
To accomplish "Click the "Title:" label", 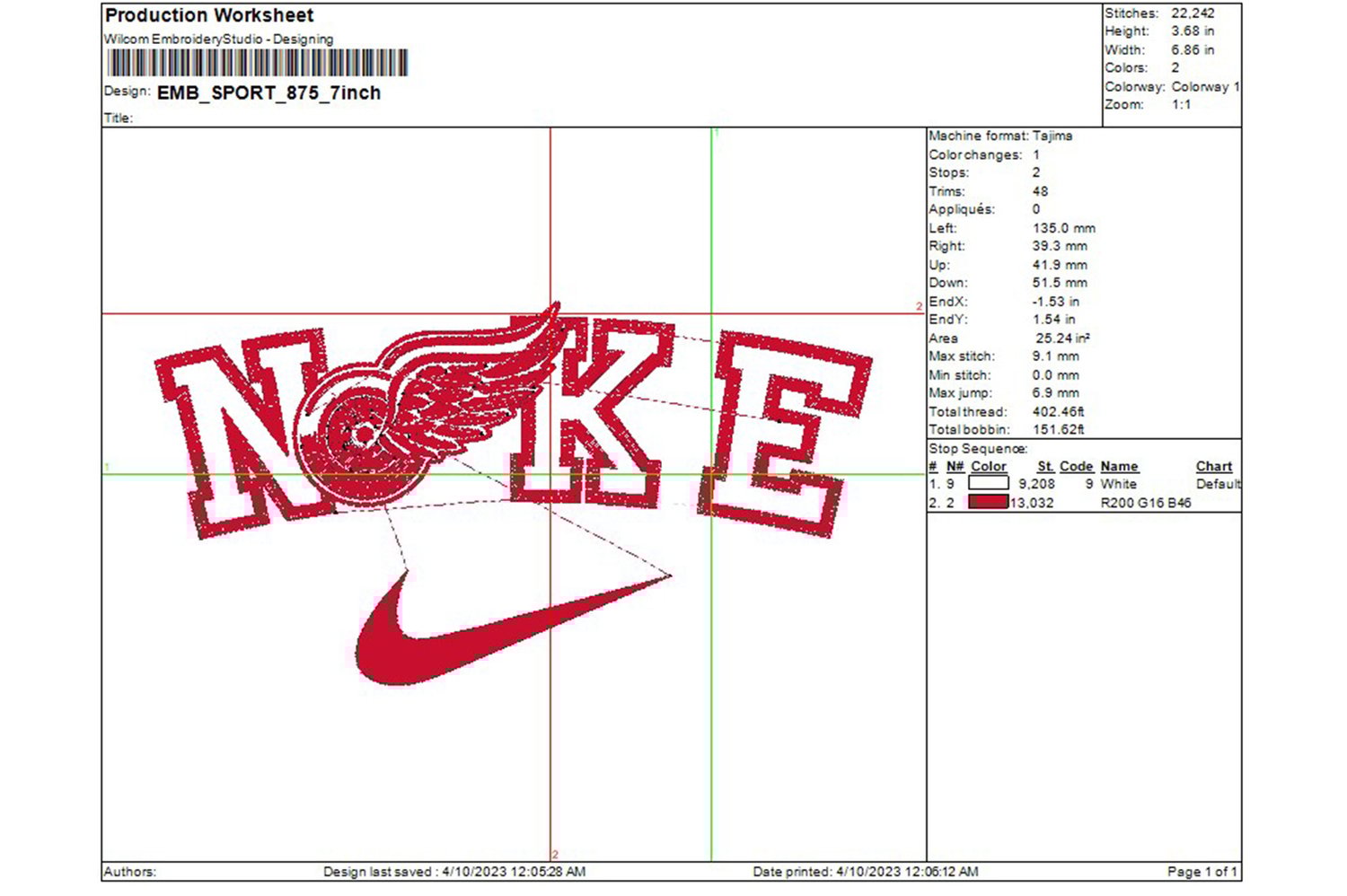I will [119, 118].
